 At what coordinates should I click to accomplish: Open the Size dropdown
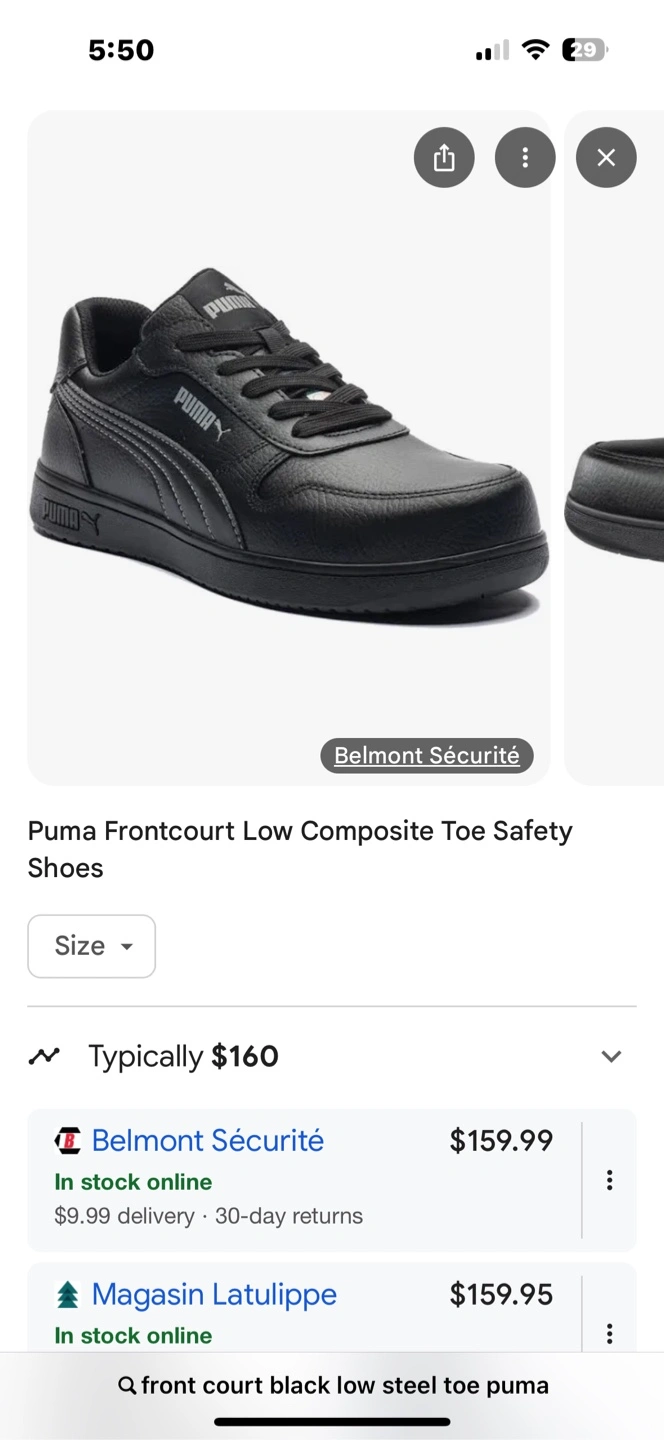91,946
